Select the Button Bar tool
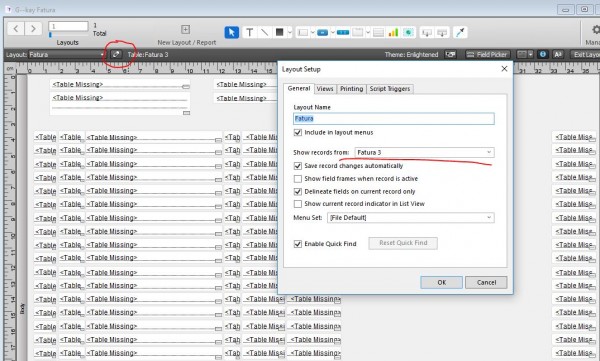The width and height of the screenshot is (600, 361). click(x=343, y=33)
